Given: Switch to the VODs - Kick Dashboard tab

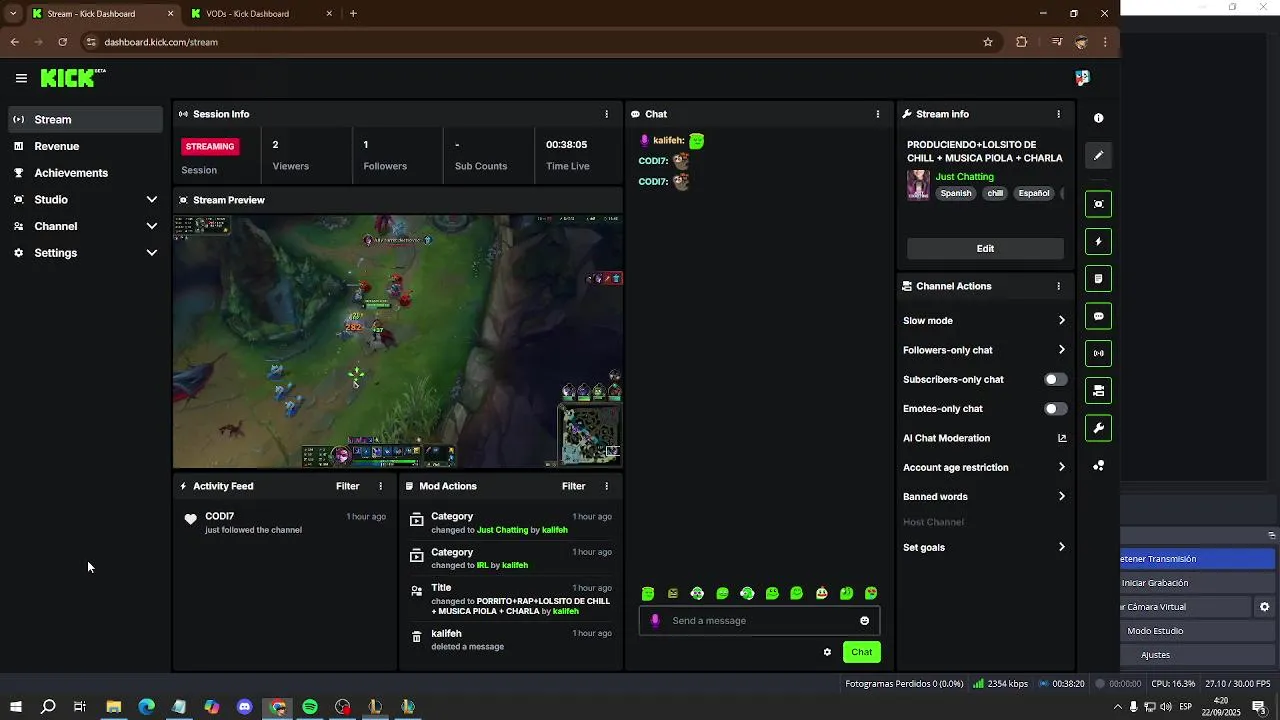Looking at the screenshot, I should pos(262,14).
